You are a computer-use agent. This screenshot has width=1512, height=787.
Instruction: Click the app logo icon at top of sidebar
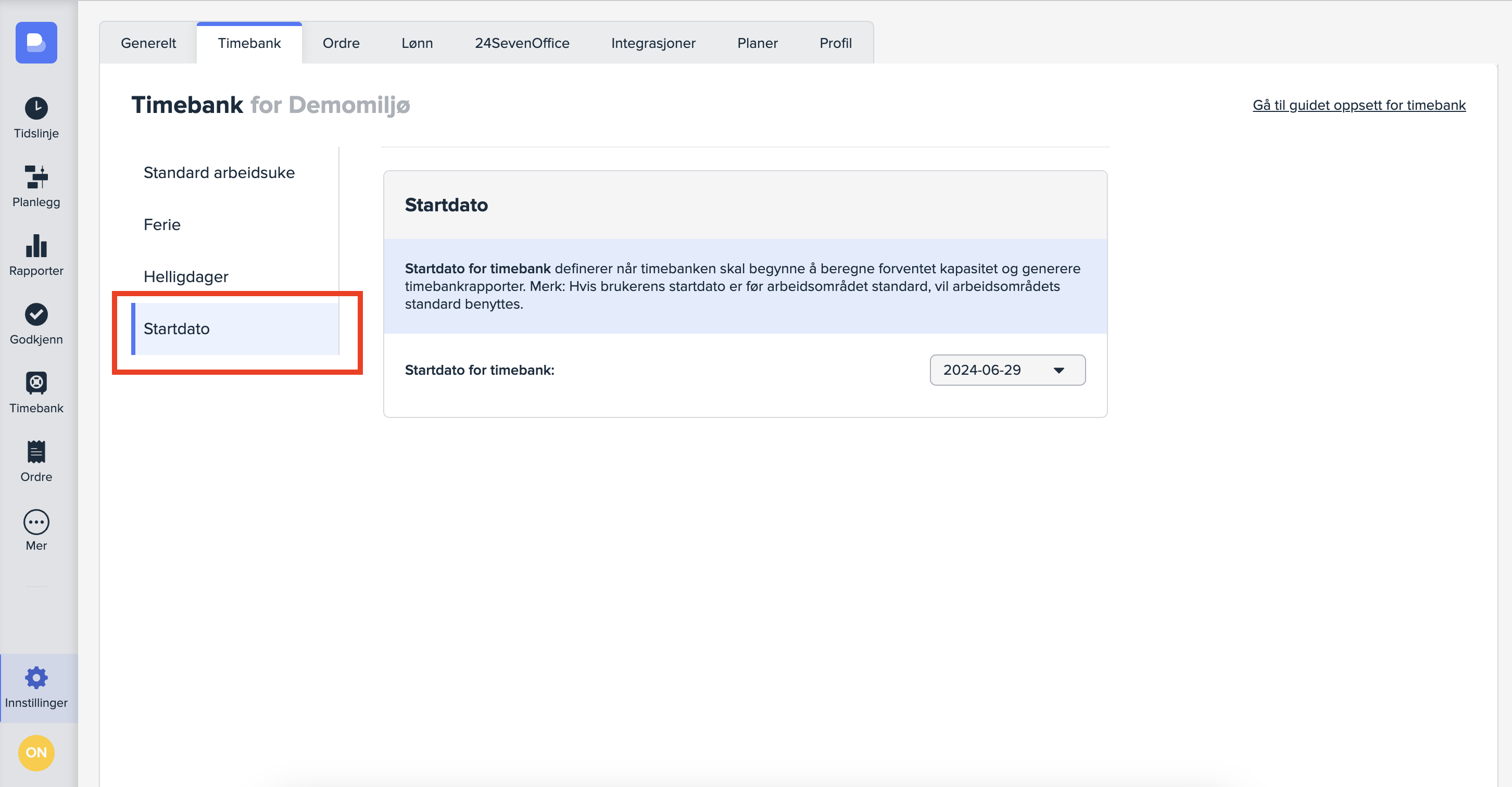(x=36, y=43)
